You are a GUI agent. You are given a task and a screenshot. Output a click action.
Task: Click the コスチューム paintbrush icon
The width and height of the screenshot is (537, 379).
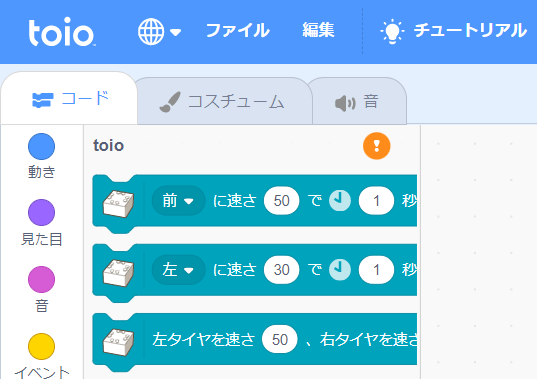170,102
